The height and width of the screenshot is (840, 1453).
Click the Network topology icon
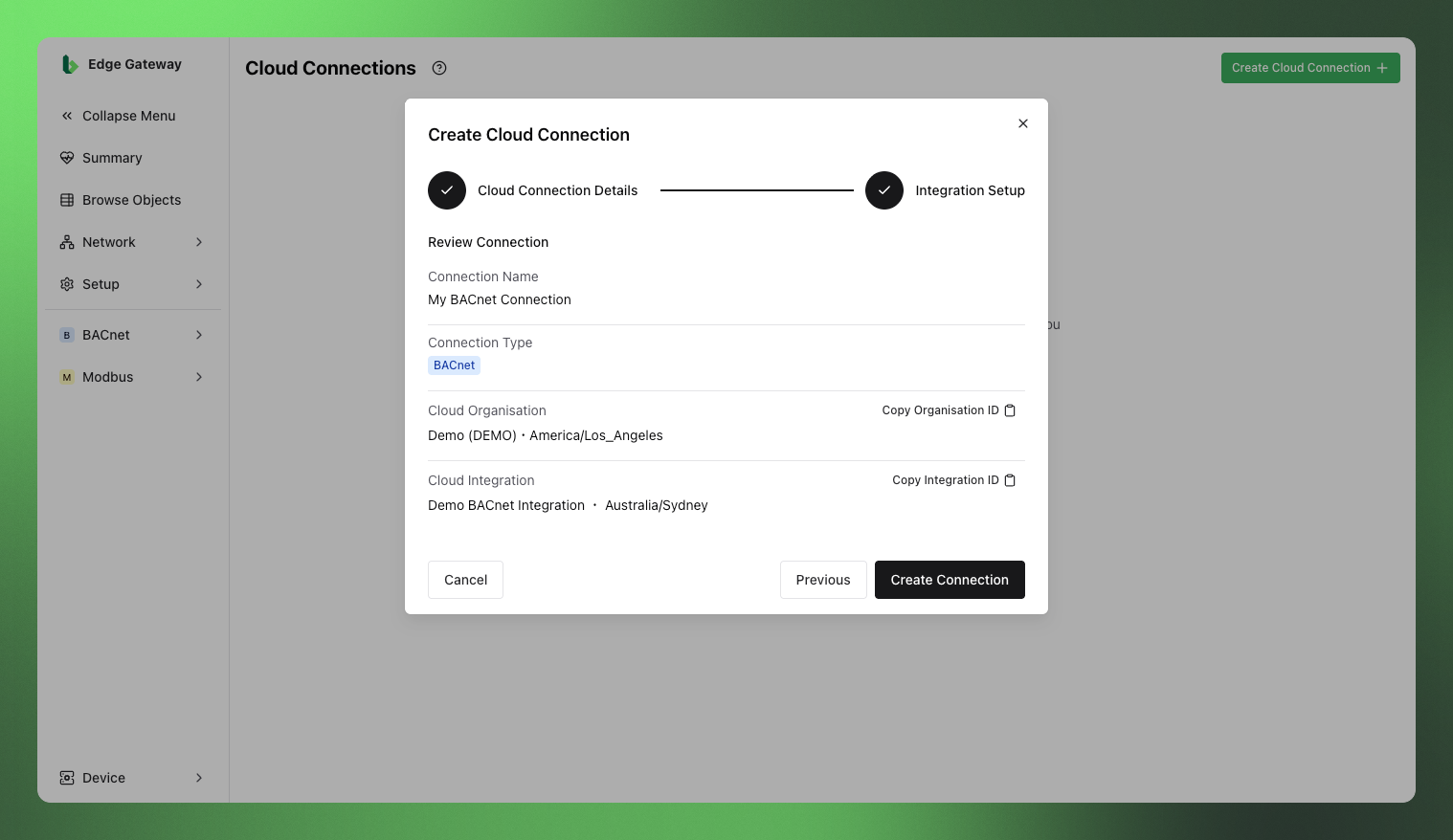tap(67, 242)
